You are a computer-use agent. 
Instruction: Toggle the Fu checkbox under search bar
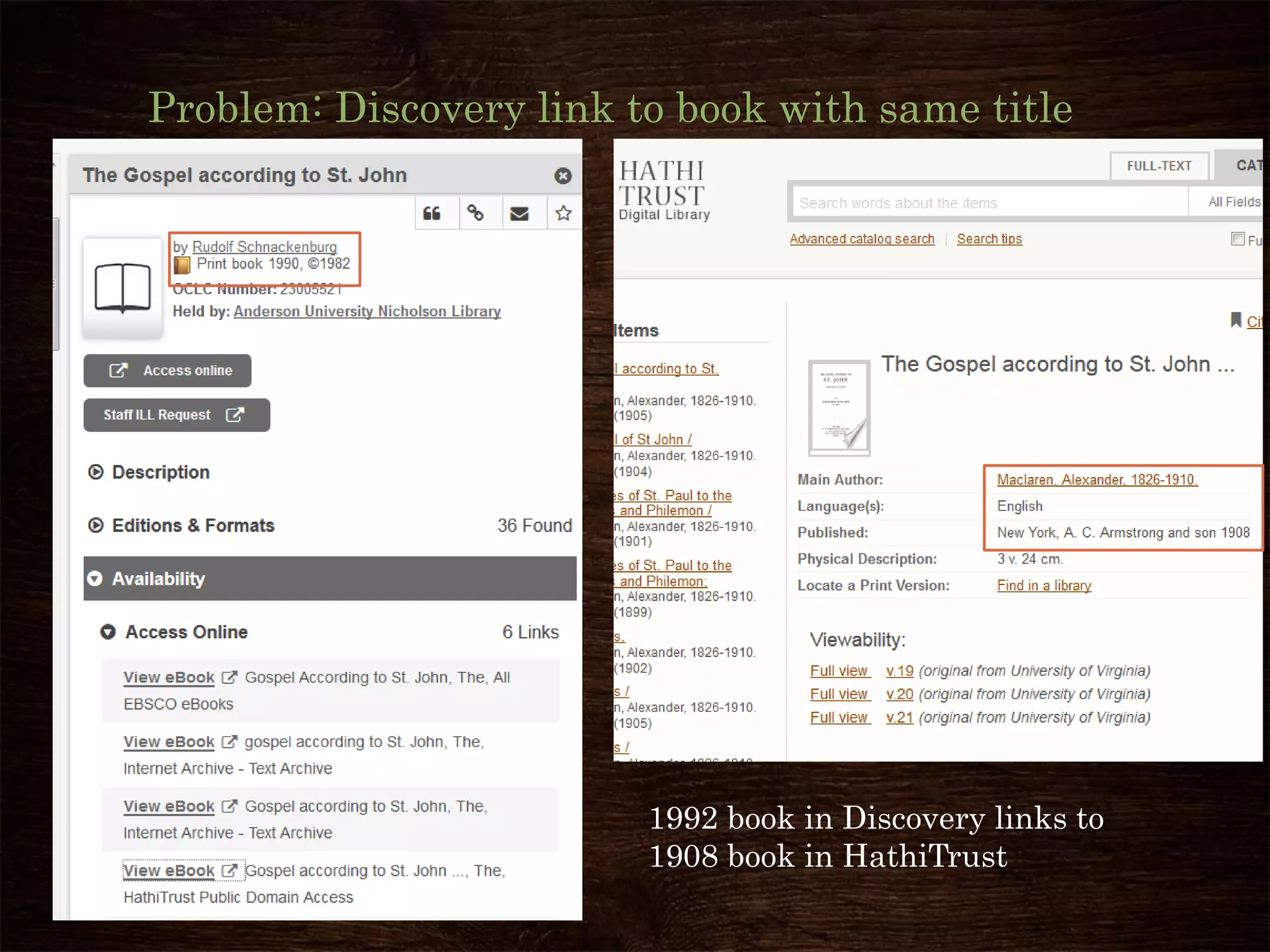pyautogui.click(x=1238, y=239)
